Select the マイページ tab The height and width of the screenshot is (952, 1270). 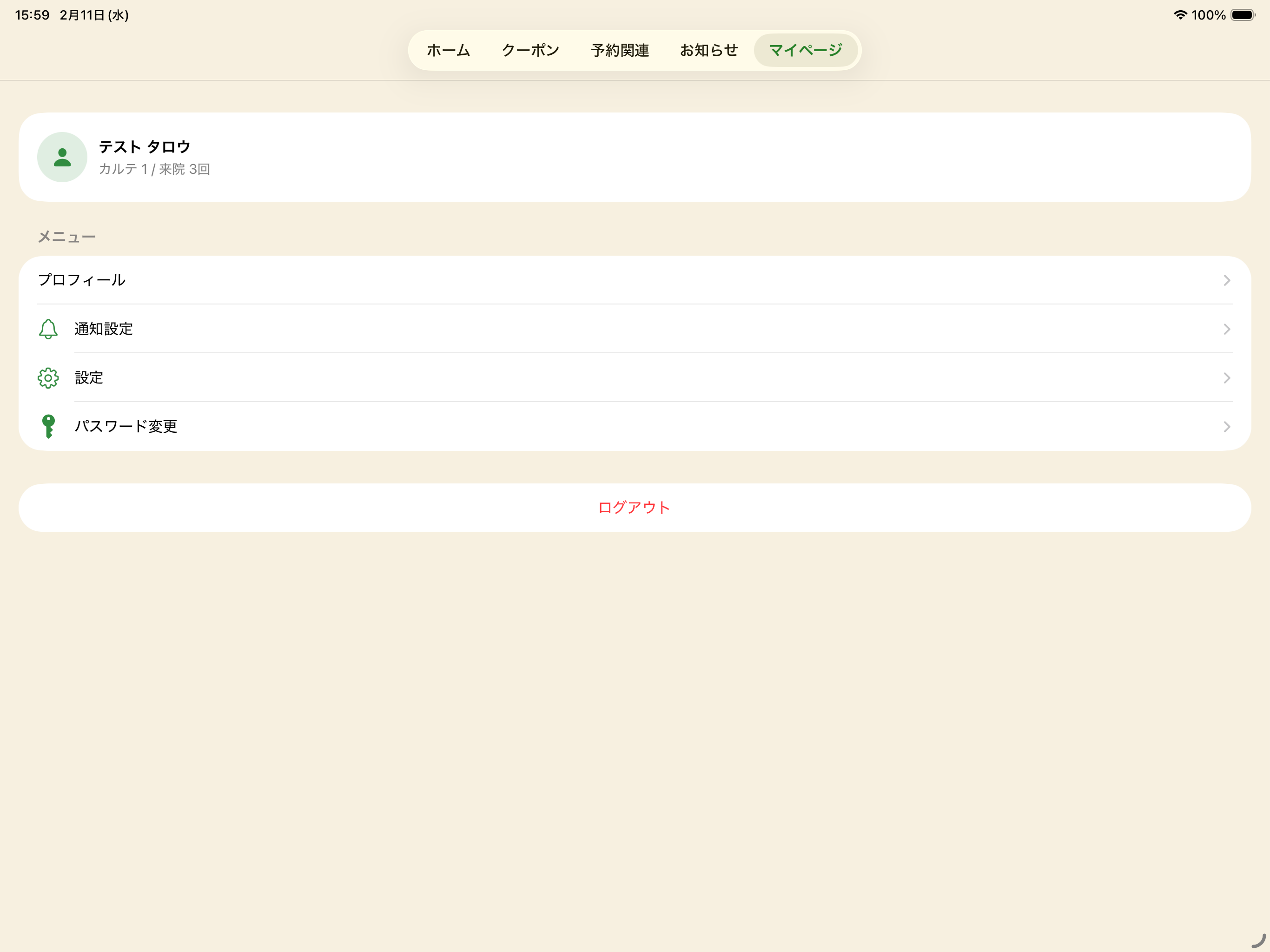click(806, 51)
